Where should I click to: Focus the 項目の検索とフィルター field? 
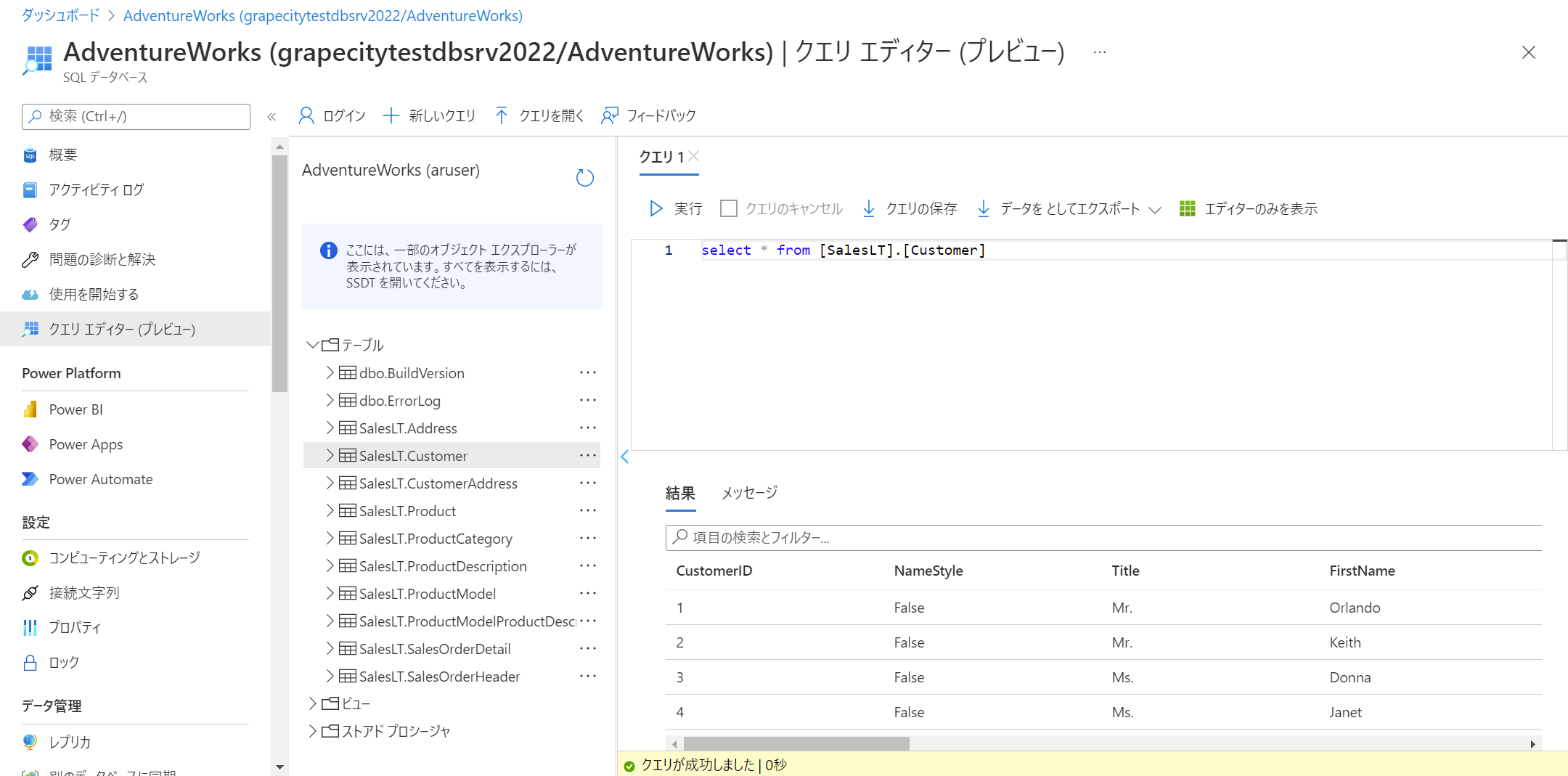tap(1103, 537)
